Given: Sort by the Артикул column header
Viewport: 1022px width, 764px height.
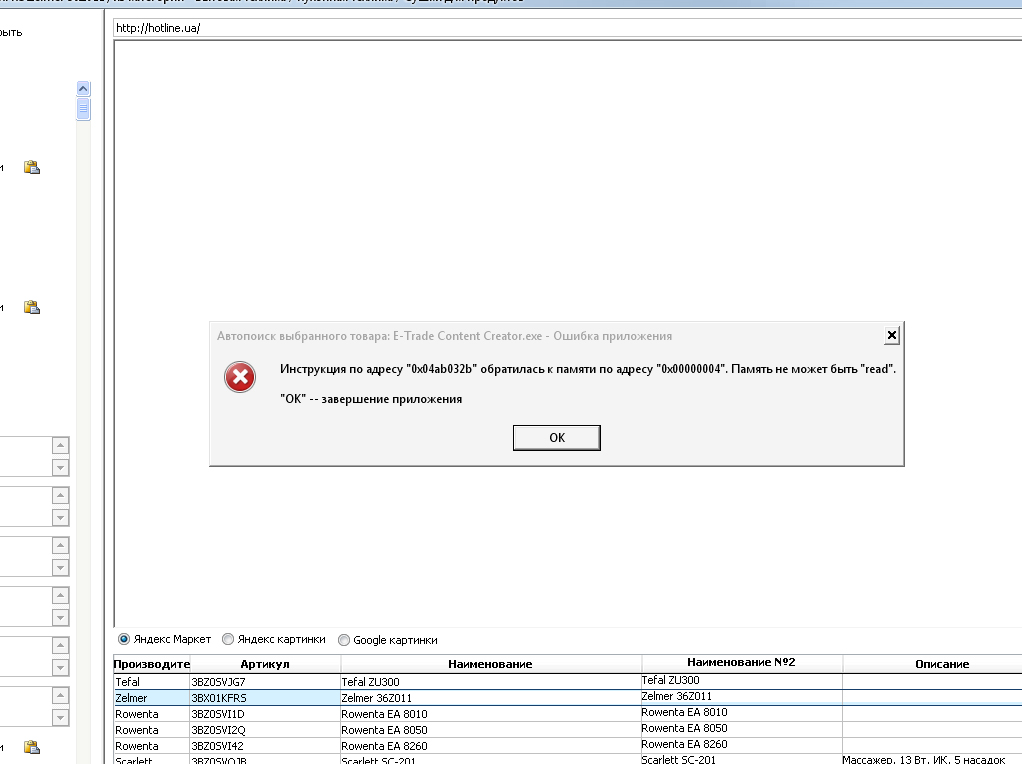Looking at the screenshot, I should click(265, 664).
